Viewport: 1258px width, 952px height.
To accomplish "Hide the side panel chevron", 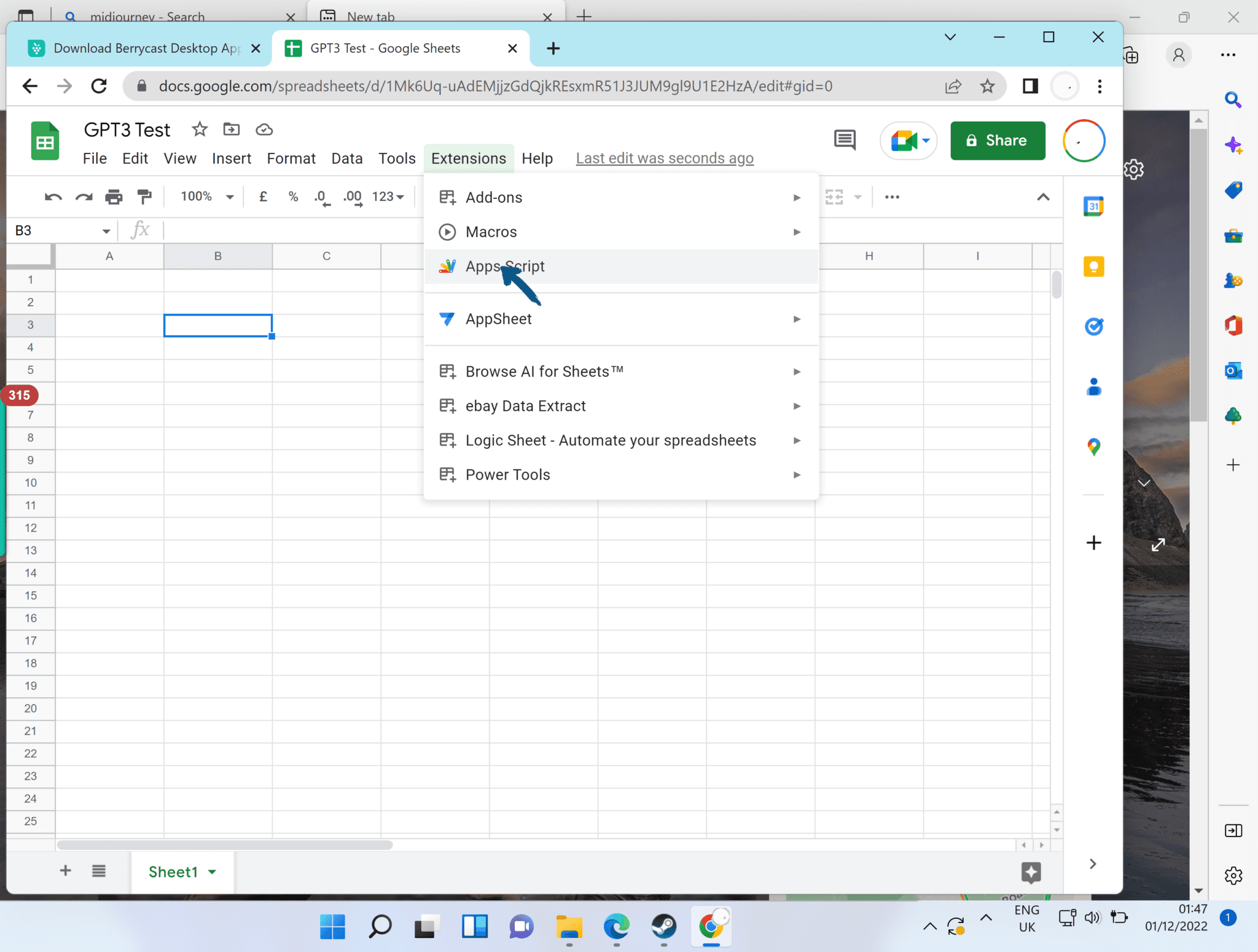I will click(x=1093, y=864).
